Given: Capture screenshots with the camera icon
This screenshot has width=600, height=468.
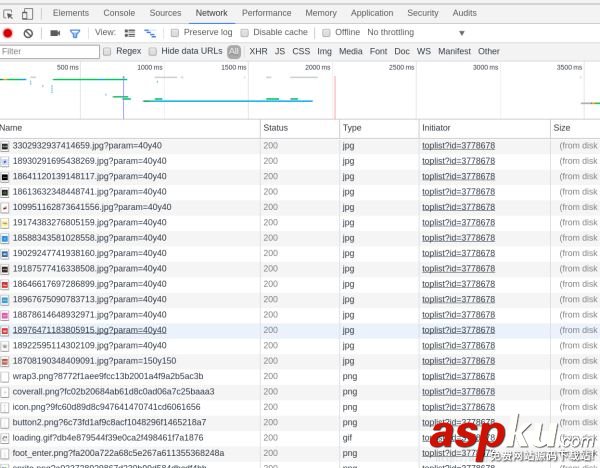Looking at the screenshot, I should click(55, 33).
